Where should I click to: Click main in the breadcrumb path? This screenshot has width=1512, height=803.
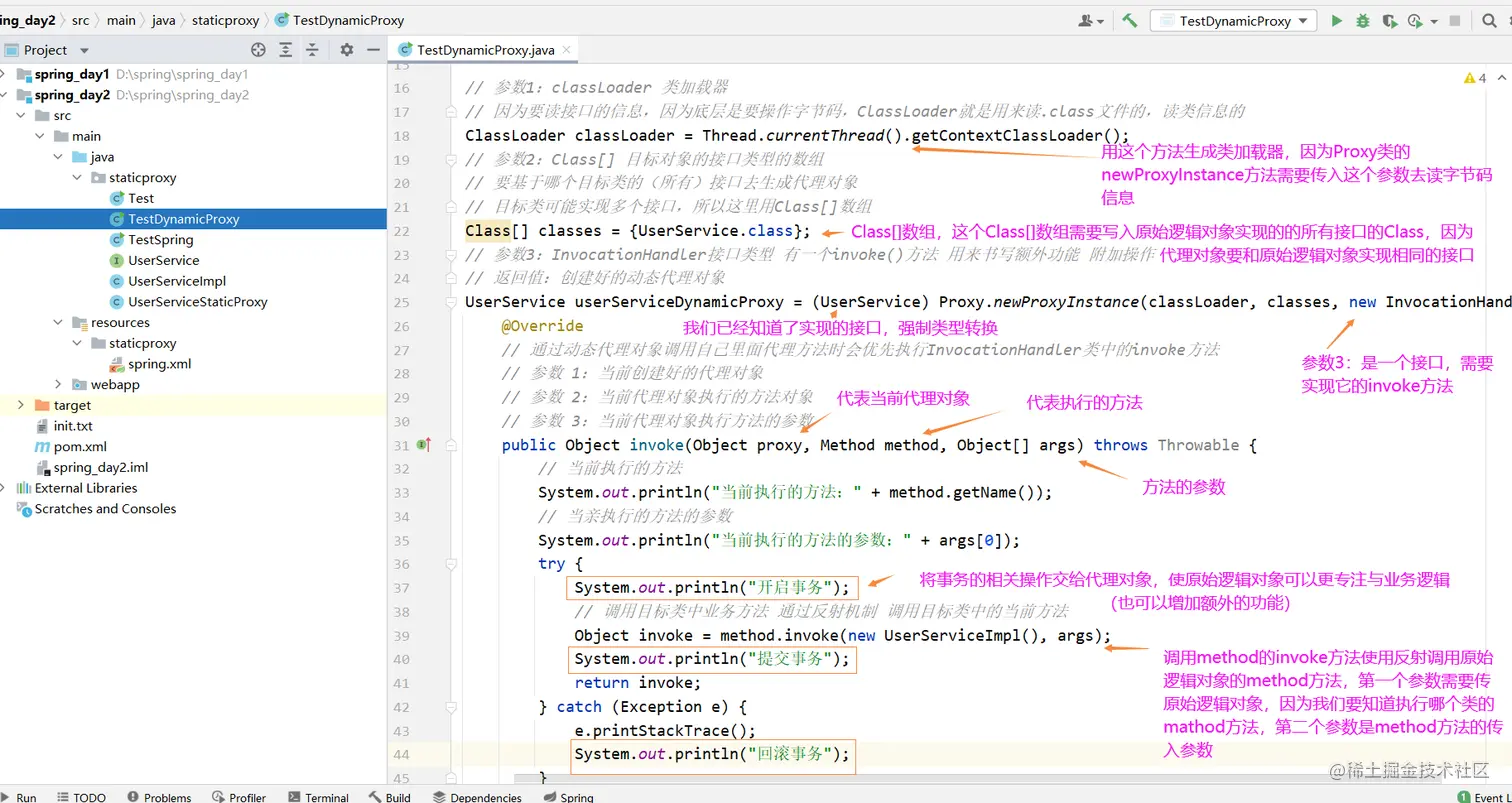[121, 20]
